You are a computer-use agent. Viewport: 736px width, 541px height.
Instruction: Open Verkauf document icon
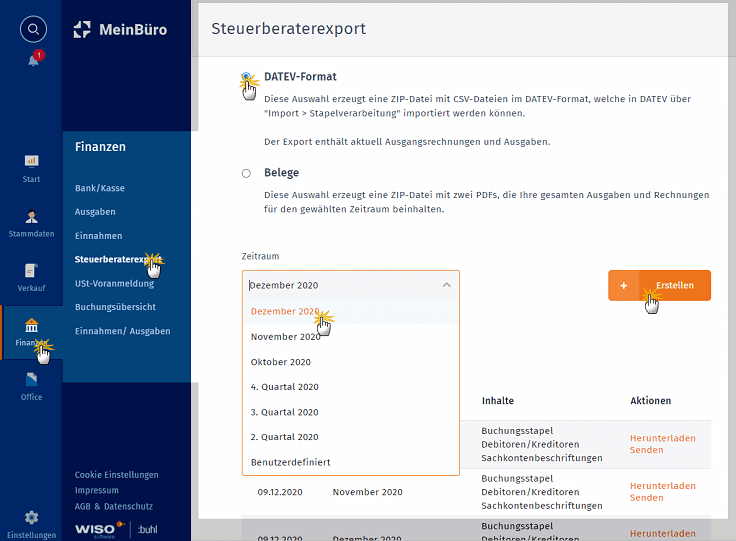(31, 270)
